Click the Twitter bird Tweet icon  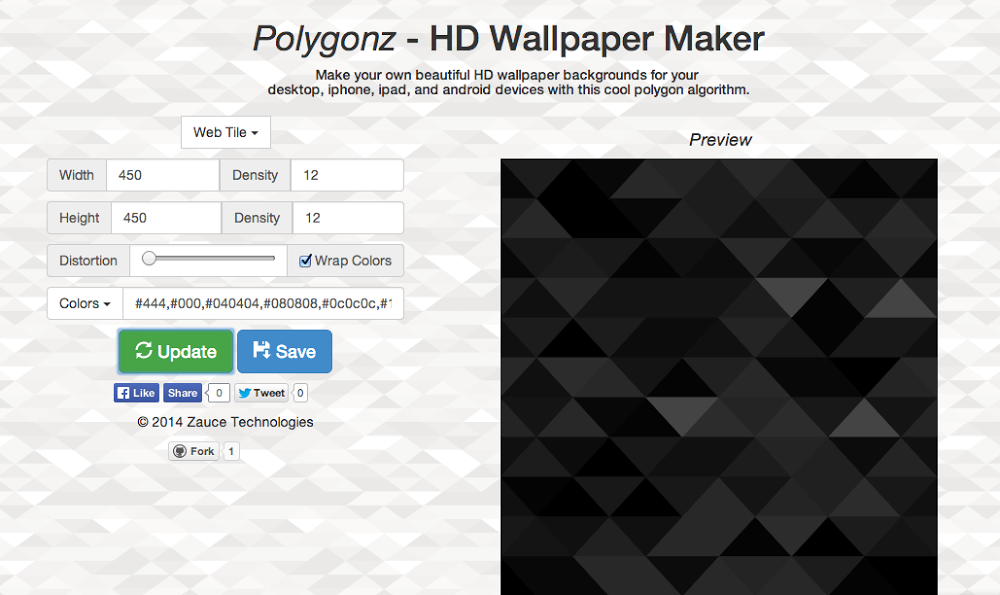point(244,393)
